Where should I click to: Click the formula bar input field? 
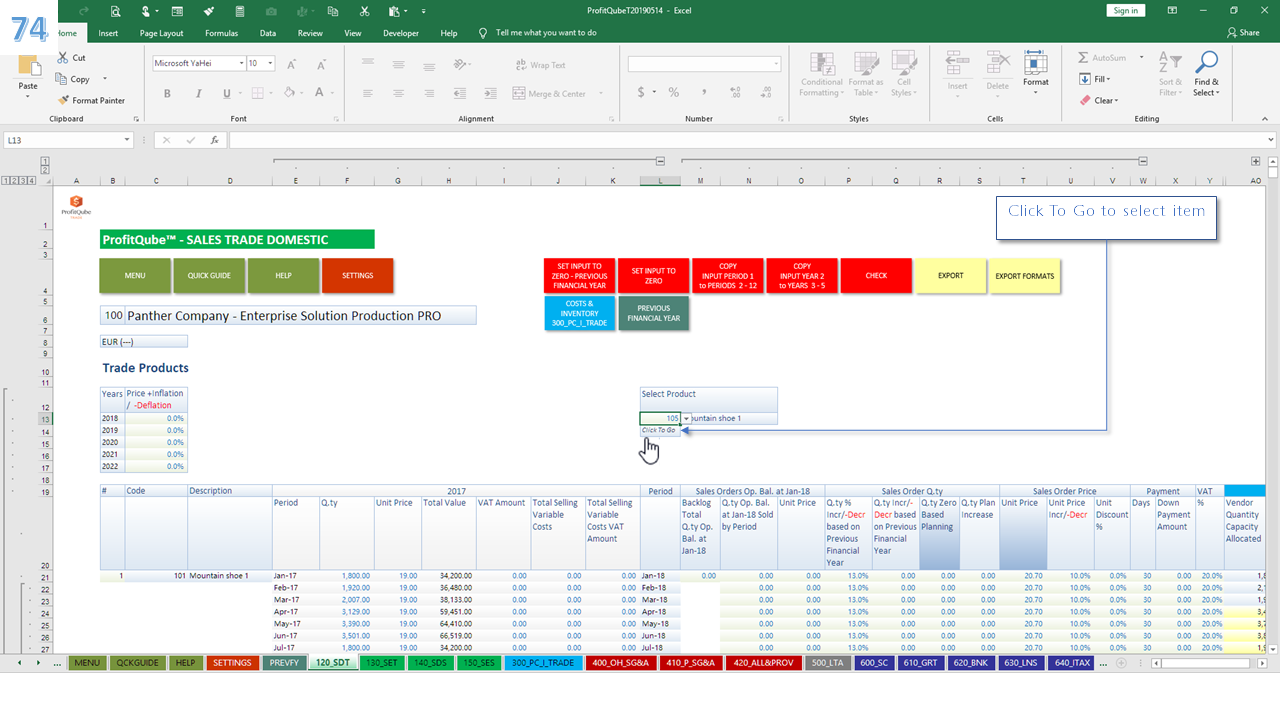coord(748,140)
